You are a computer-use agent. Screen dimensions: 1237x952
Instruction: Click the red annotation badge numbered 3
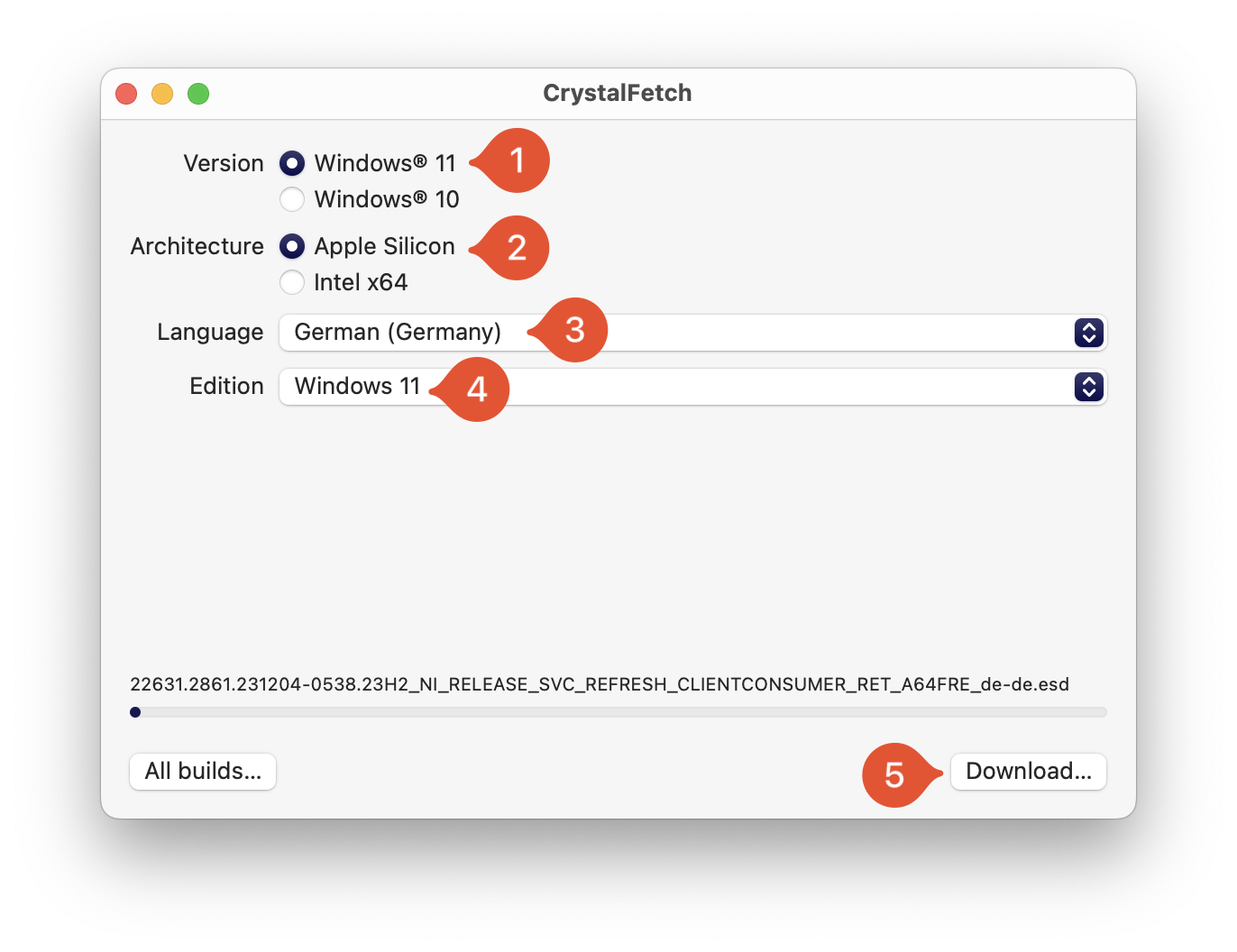(575, 330)
